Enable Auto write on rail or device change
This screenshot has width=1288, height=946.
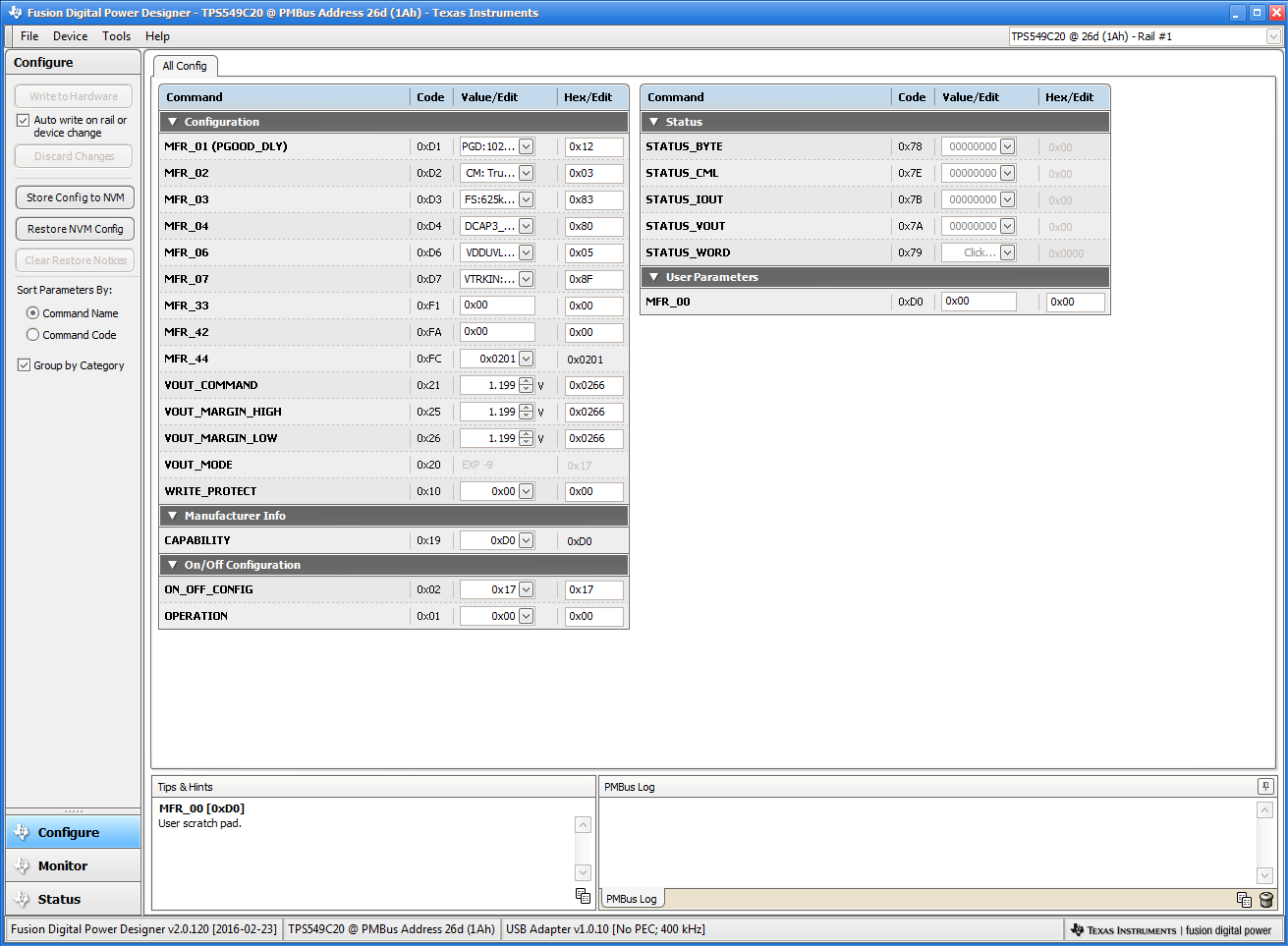pos(24,120)
